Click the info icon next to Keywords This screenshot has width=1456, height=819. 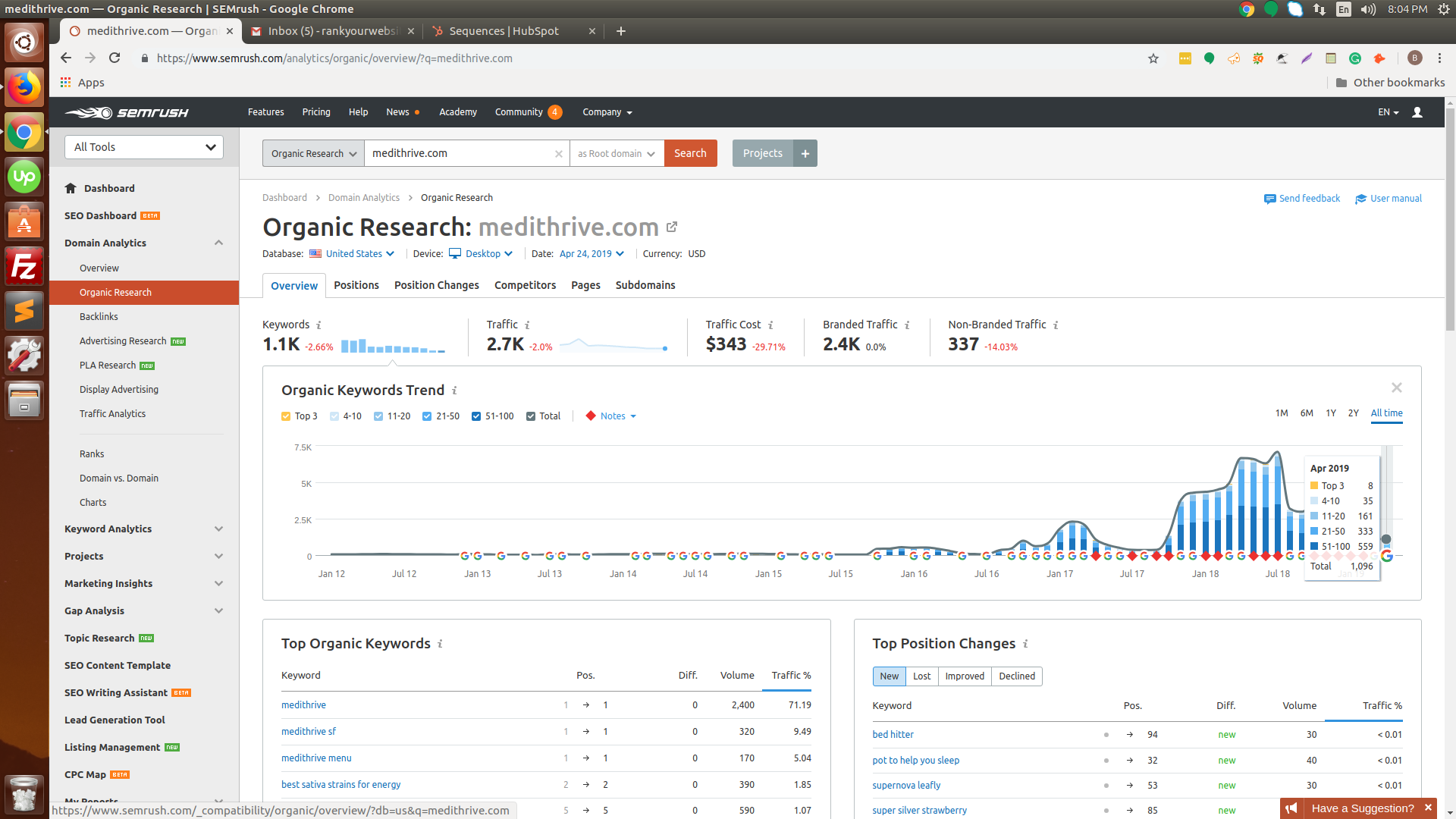(318, 325)
